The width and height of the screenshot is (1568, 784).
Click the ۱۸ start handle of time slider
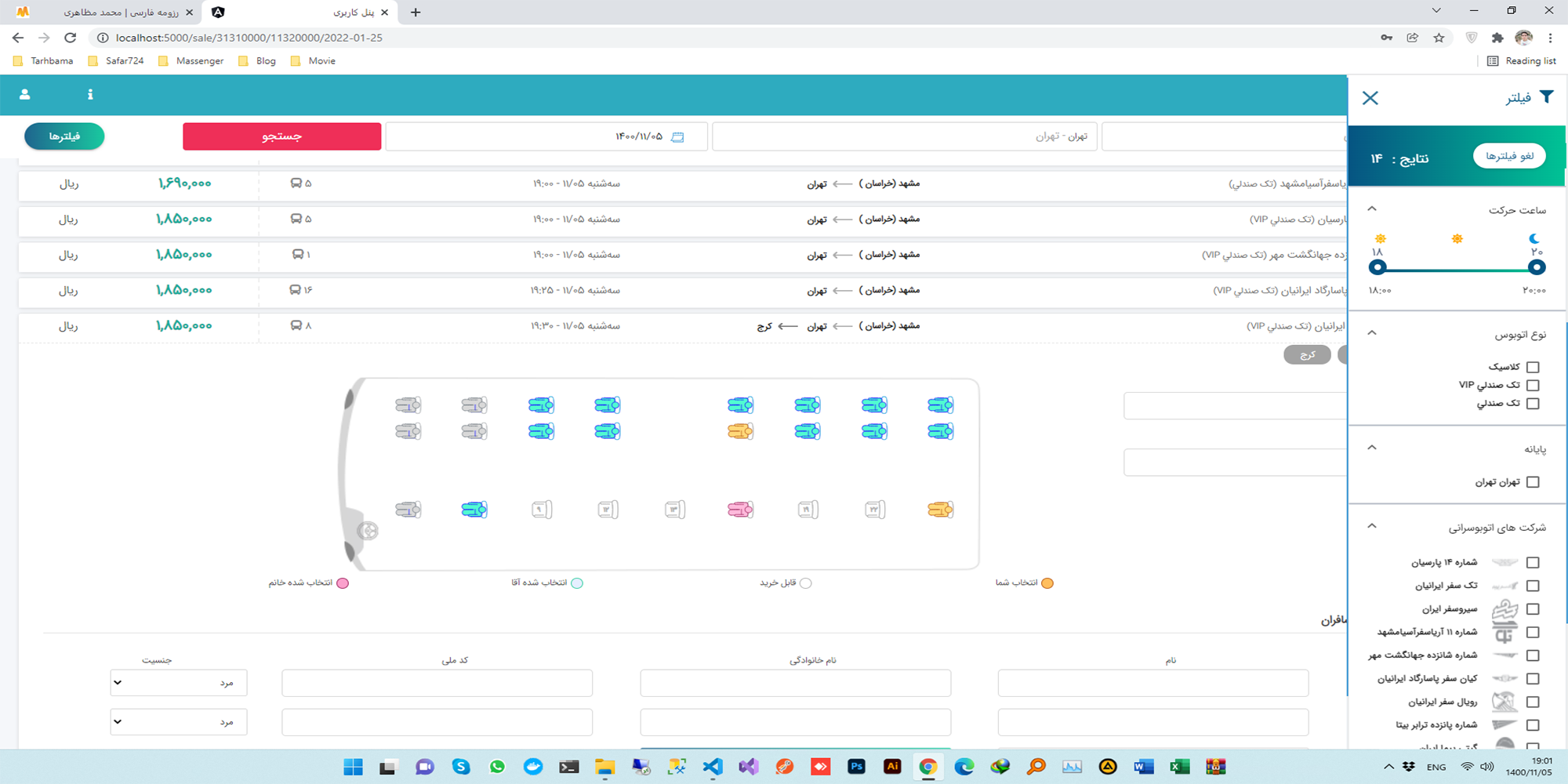click(1377, 267)
